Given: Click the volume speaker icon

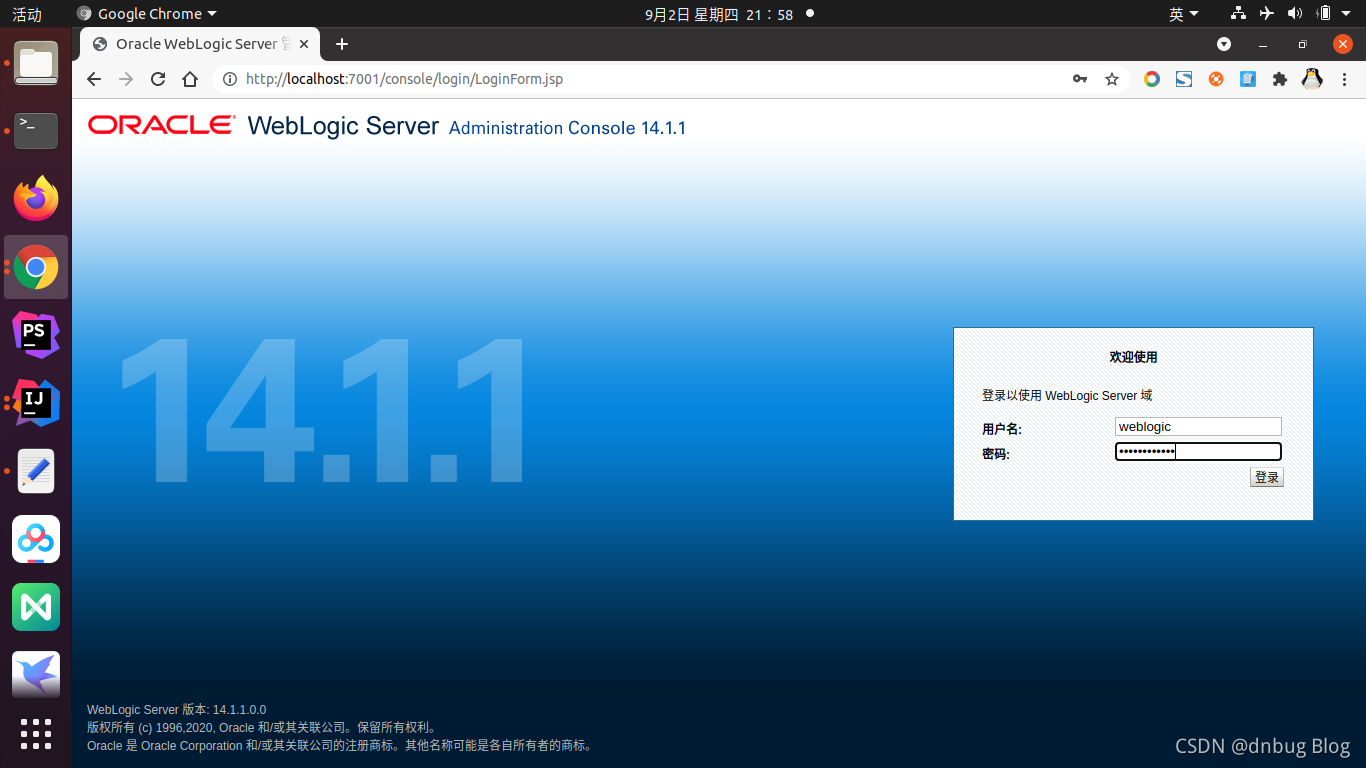Looking at the screenshot, I should point(1295,13).
